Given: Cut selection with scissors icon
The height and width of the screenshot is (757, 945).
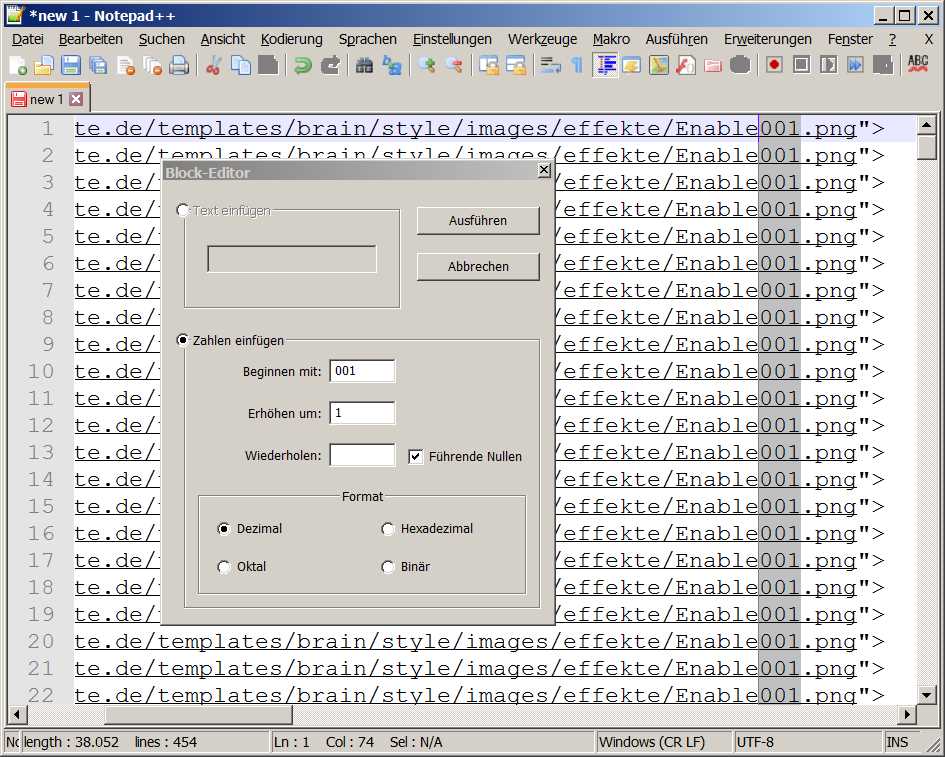Looking at the screenshot, I should pos(213,65).
